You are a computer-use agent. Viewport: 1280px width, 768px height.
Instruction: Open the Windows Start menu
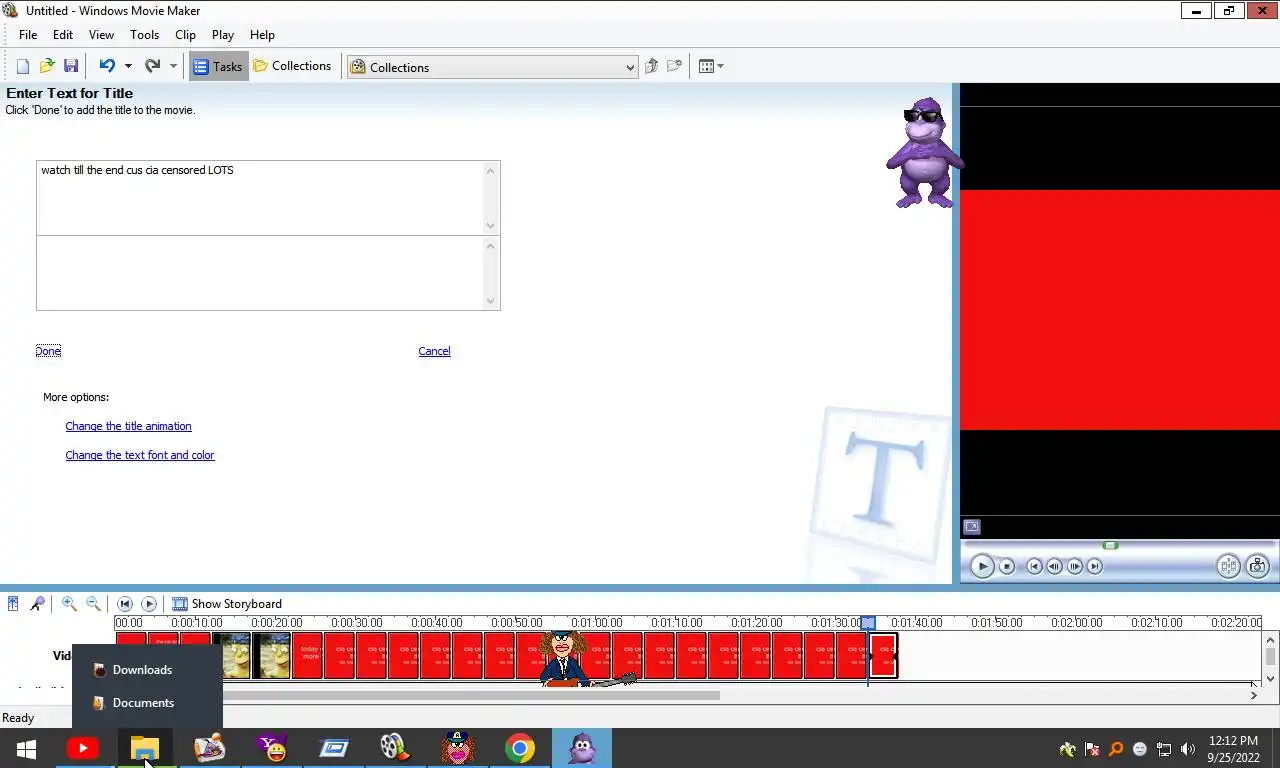pos(26,748)
